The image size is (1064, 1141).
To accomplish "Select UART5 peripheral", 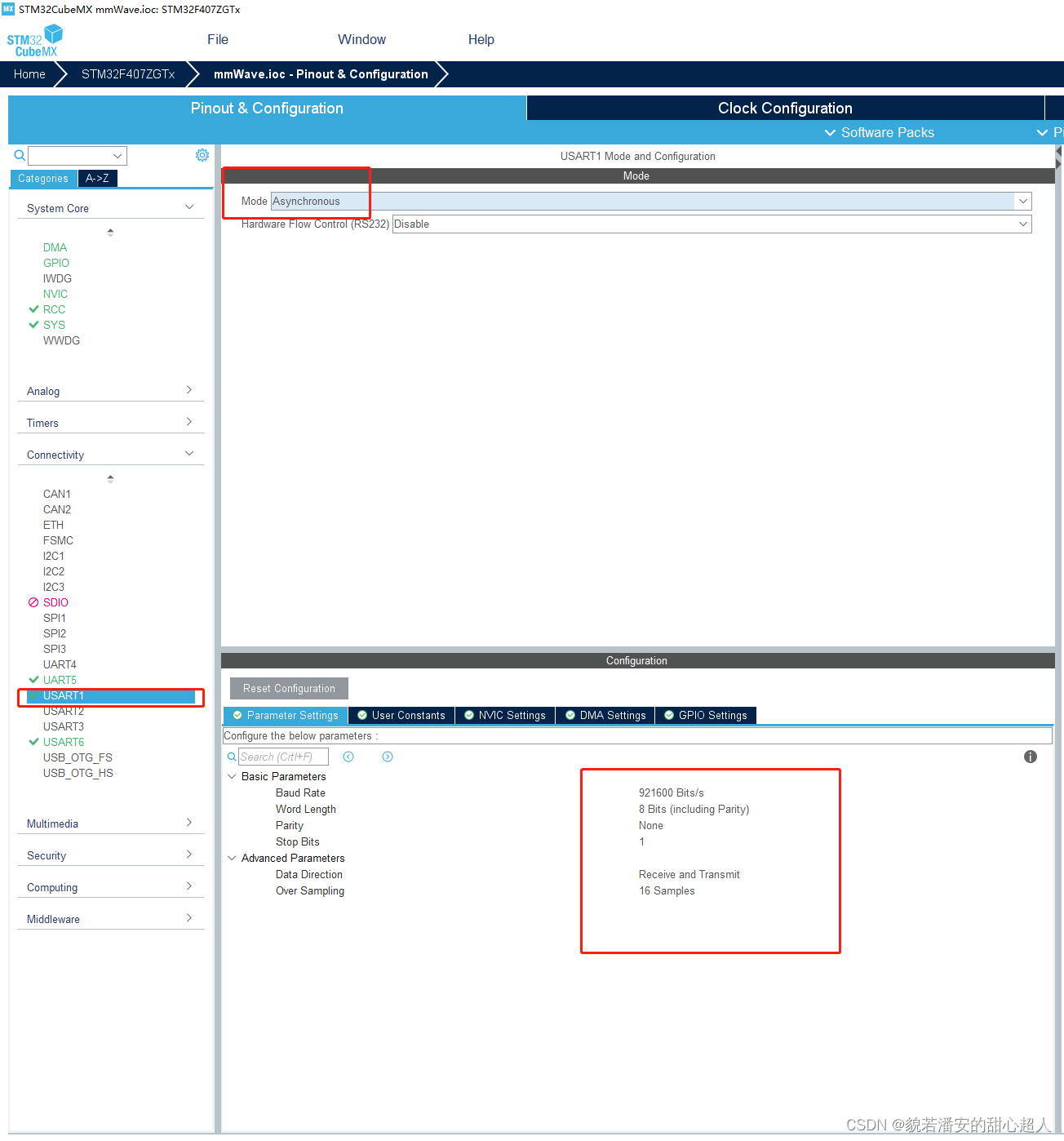I will click(60, 680).
